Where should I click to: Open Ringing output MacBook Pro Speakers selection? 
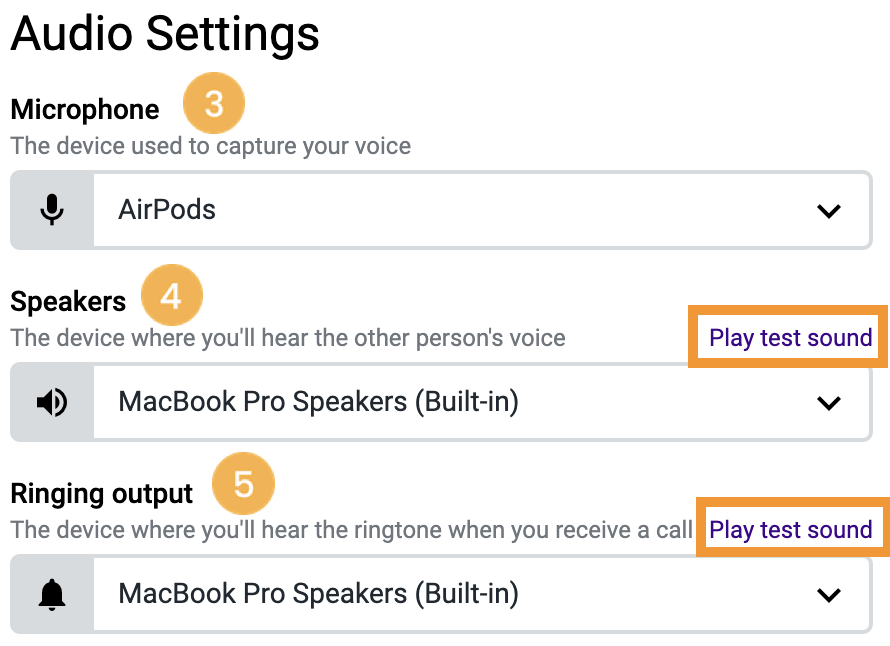[x=441, y=594]
